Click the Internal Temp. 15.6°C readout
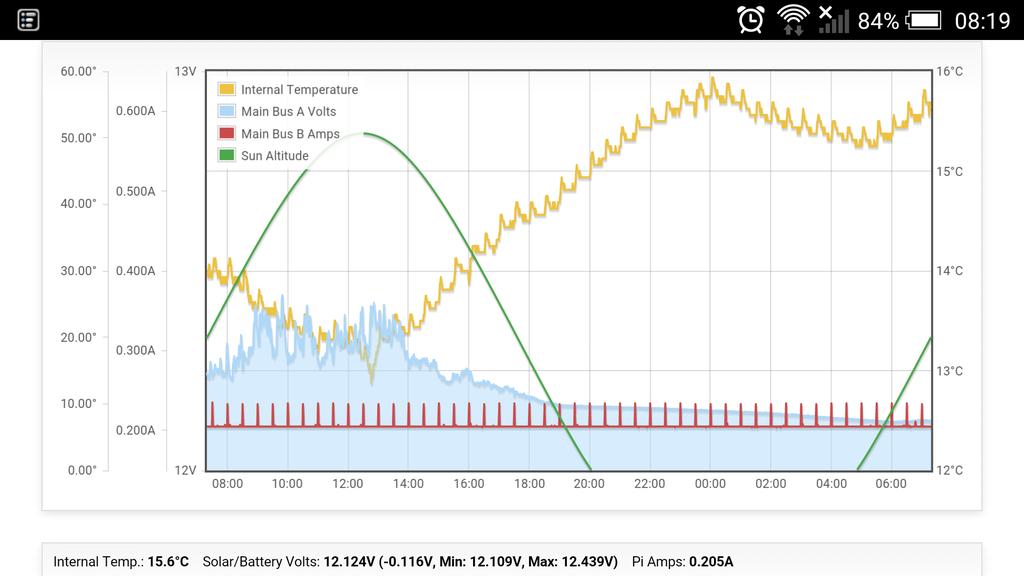Screen dimensions: 1024x576 pyautogui.click(x=121, y=562)
